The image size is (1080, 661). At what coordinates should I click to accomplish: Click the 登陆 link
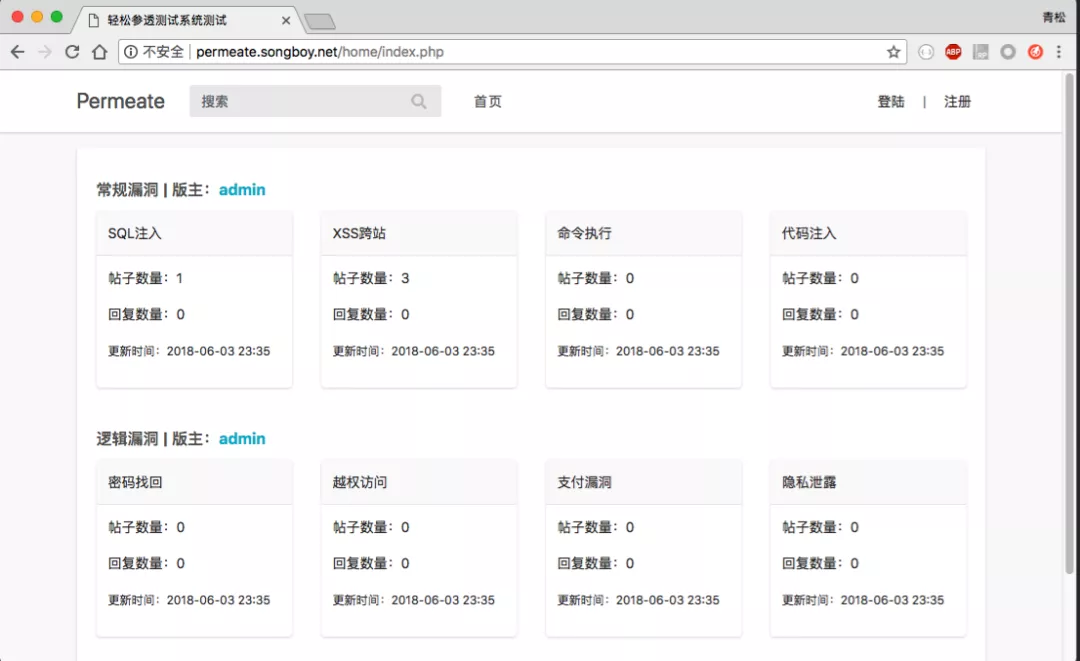[891, 101]
